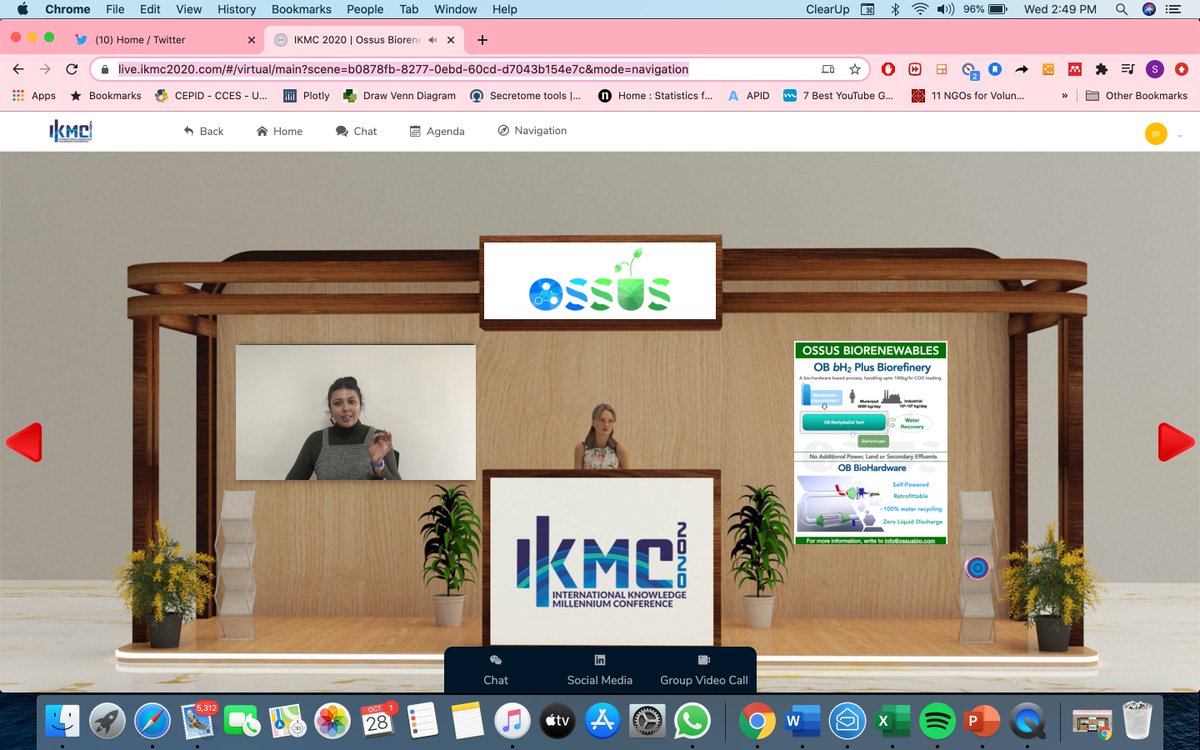Viewport: 1200px width, 750px height.
Task: Click the presenter video screen in the booth
Action: click(356, 412)
